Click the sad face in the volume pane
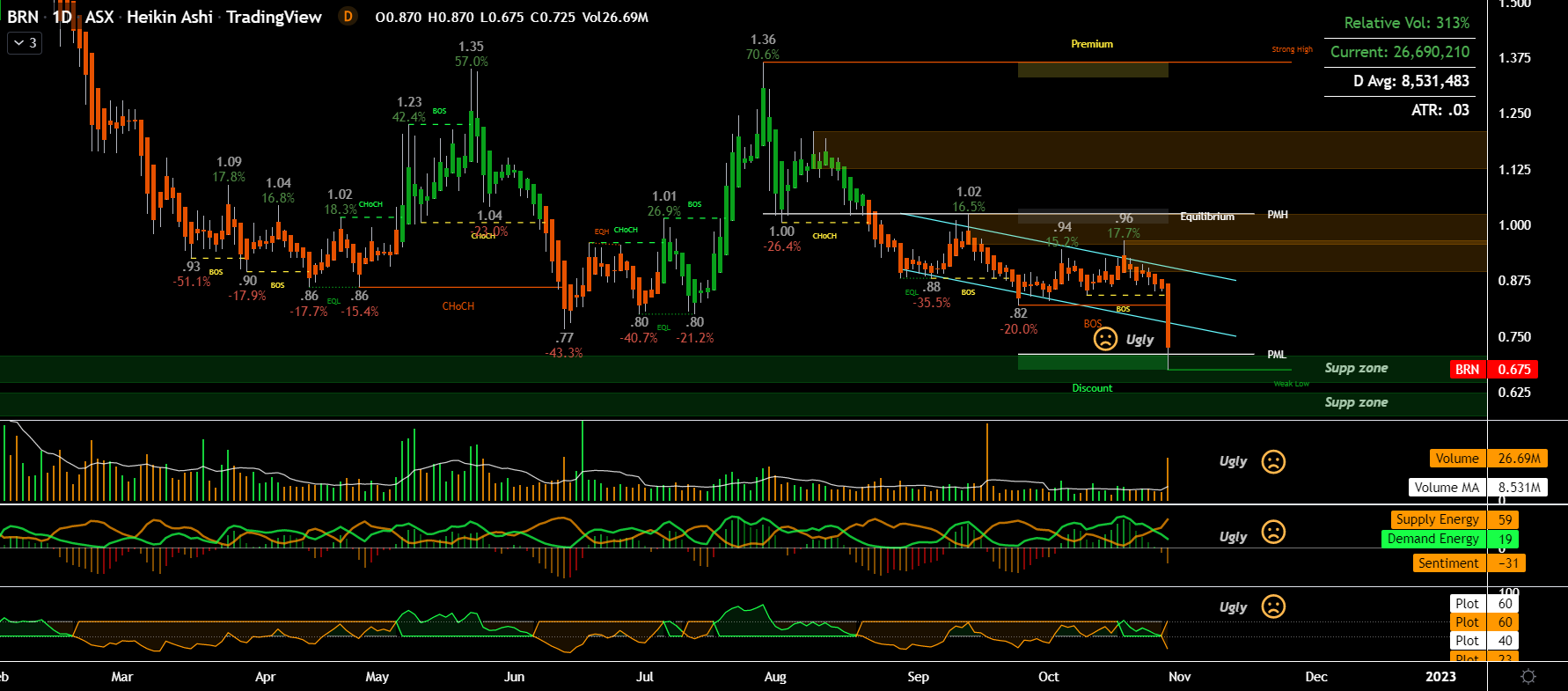The width and height of the screenshot is (1568, 691). point(1273,461)
